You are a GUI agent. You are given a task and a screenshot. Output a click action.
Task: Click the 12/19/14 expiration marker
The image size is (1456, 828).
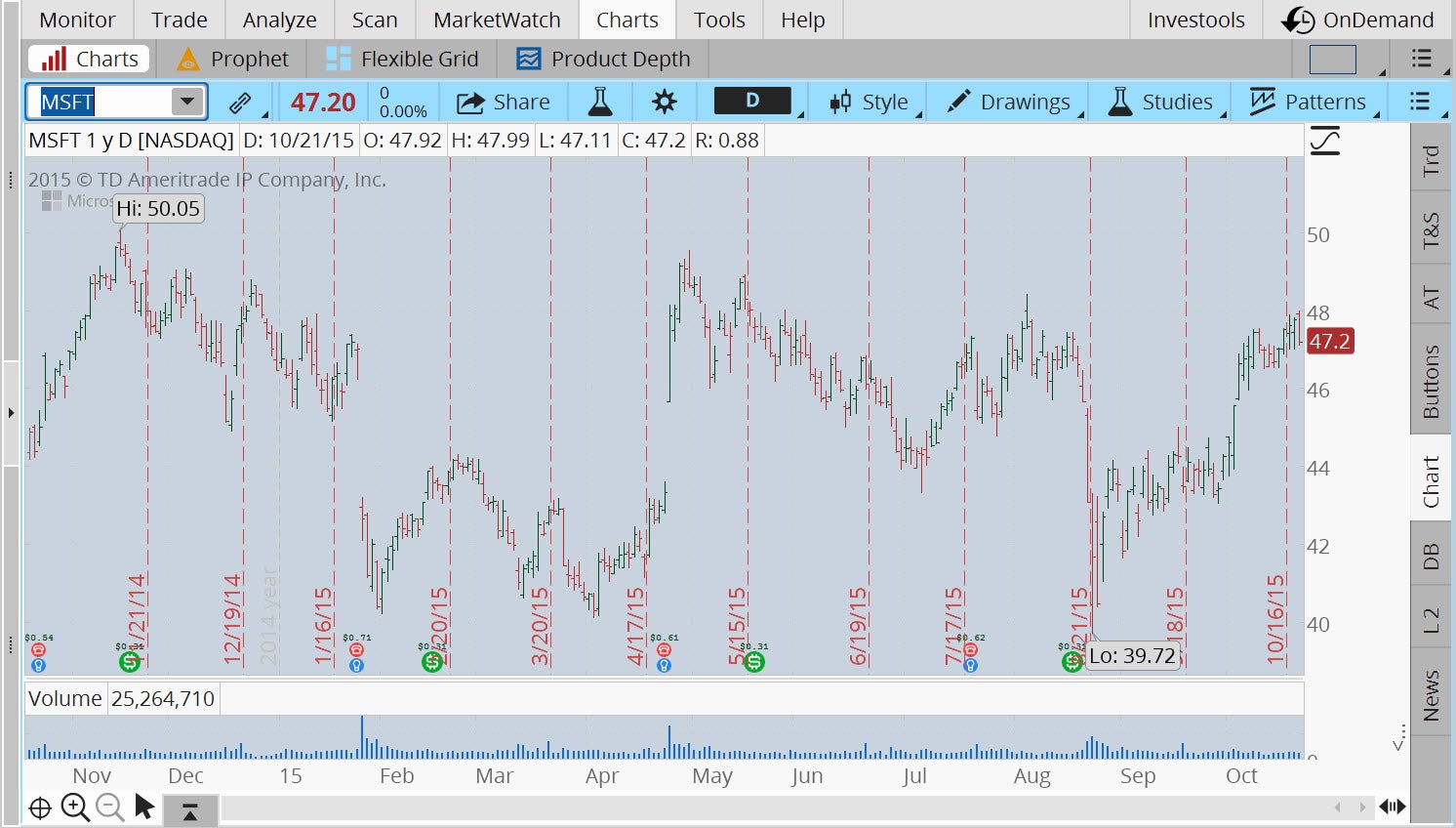[232, 619]
